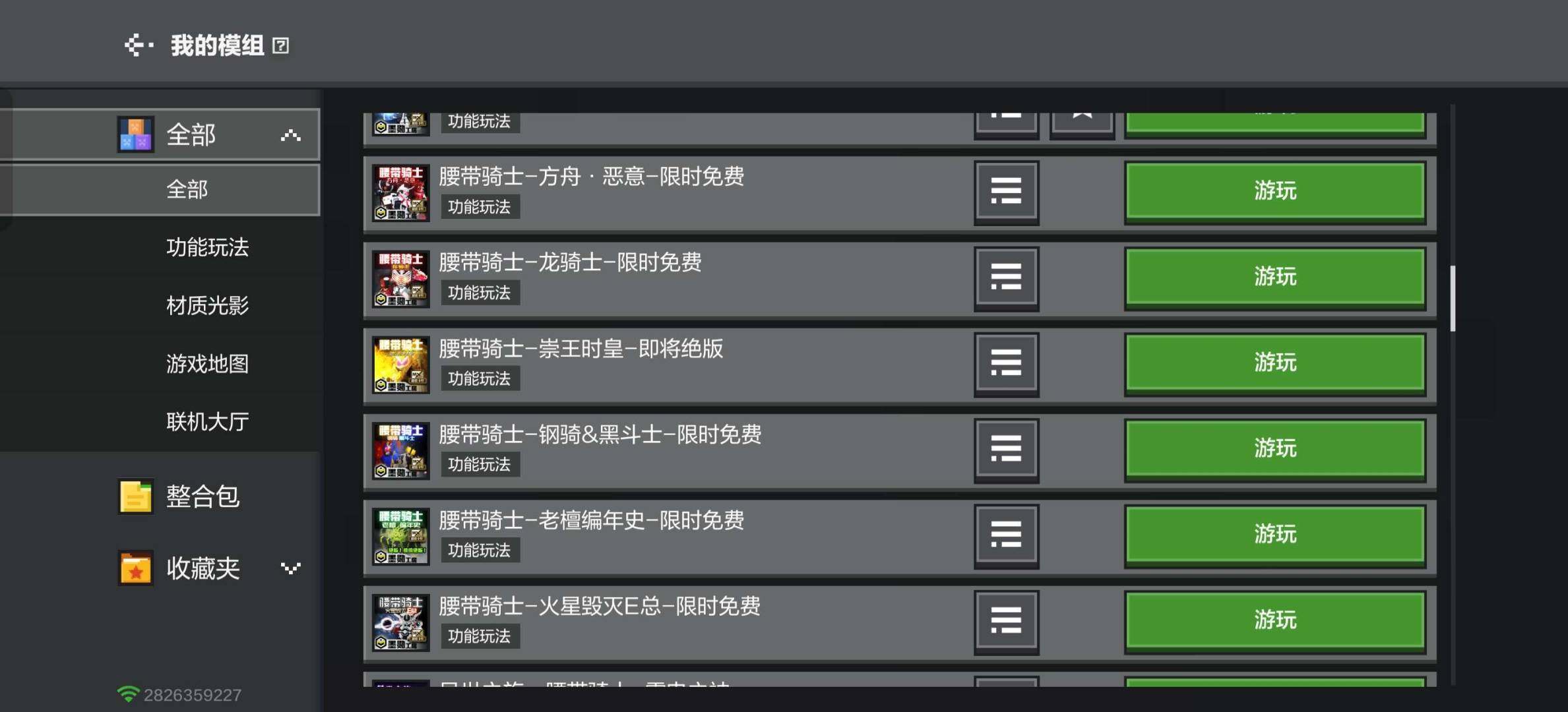This screenshot has width=1568, height=712.
Task: Click 功能玩法 tag under 方舟·恶意
Action: click(480, 207)
